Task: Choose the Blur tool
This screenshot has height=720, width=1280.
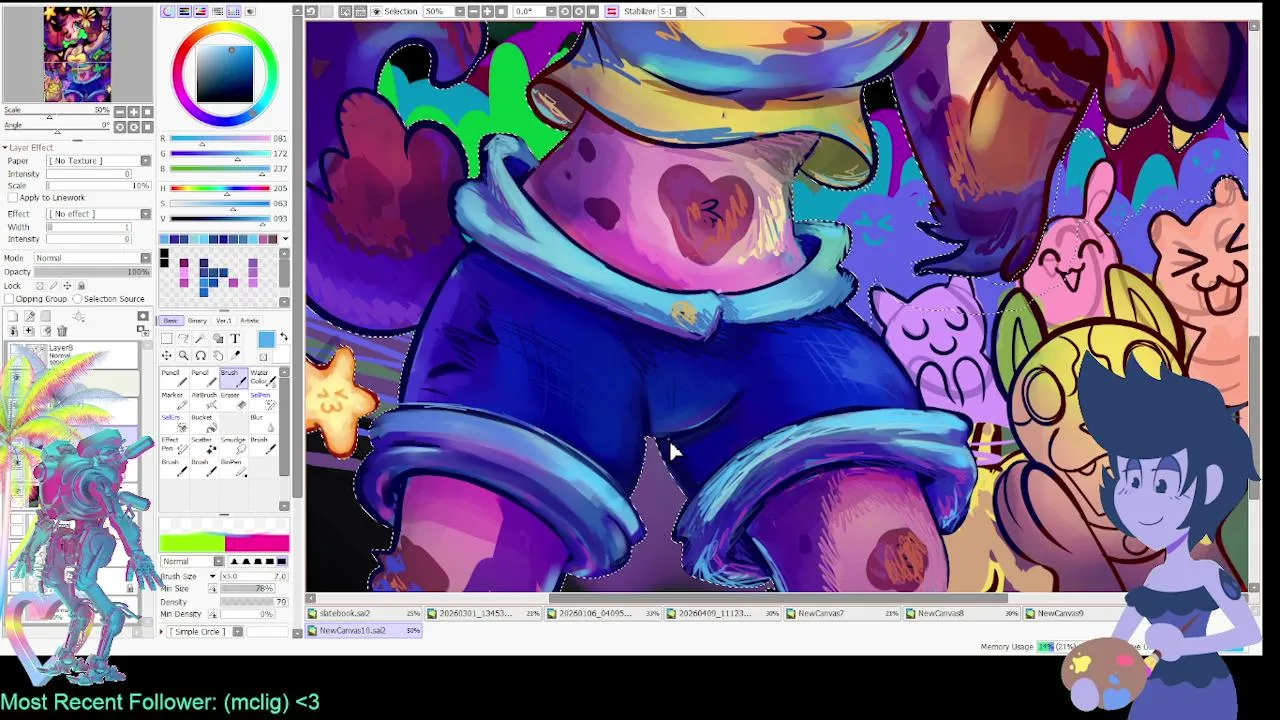Action: coord(263,424)
